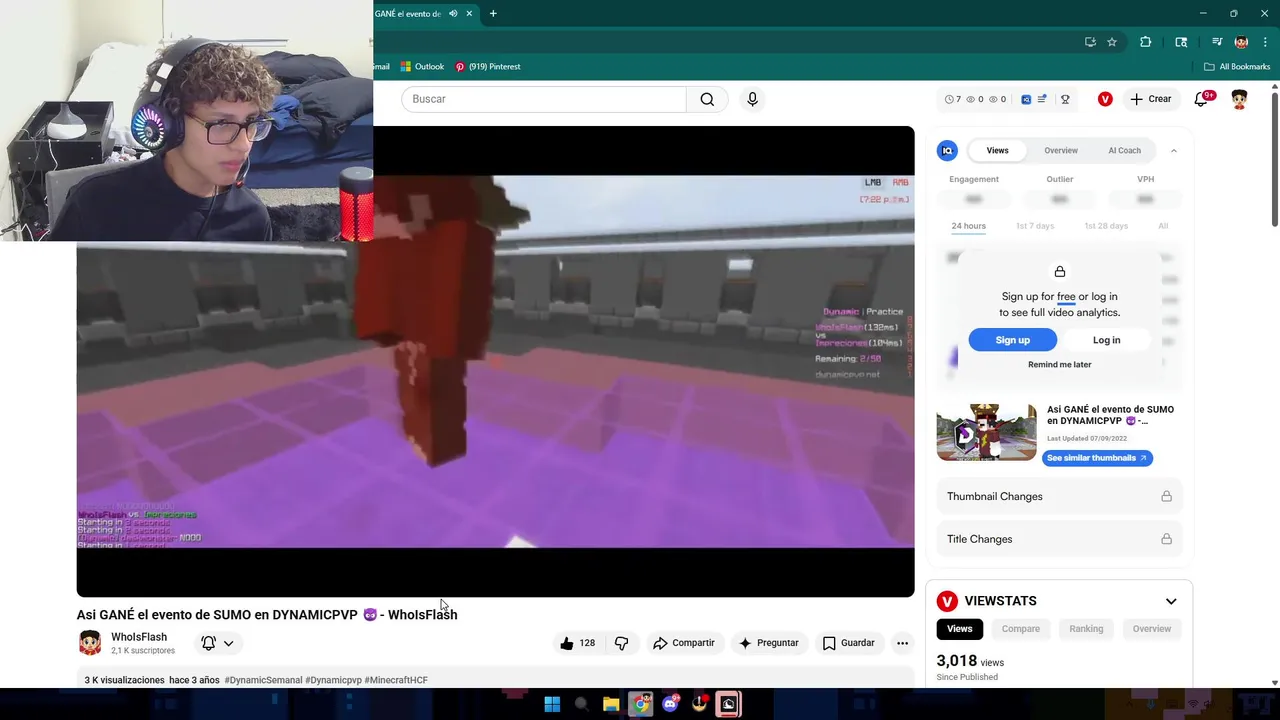The image size is (1280, 720).
Task: Open the red ViewStats extension icon in YouTube header
Action: (1105, 99)
